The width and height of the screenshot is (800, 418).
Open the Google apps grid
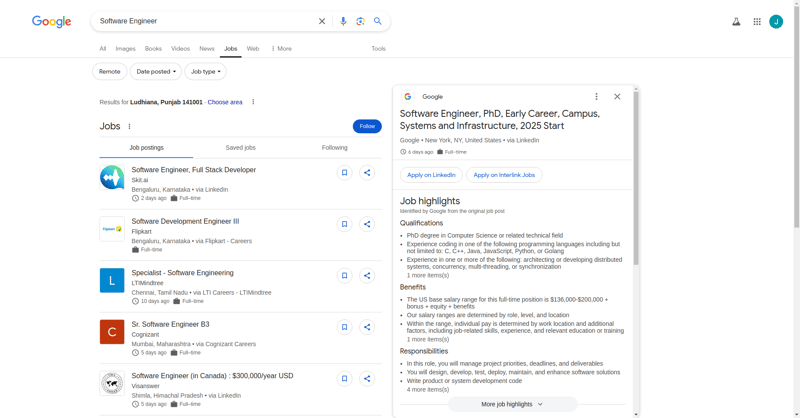click(757, 21)
